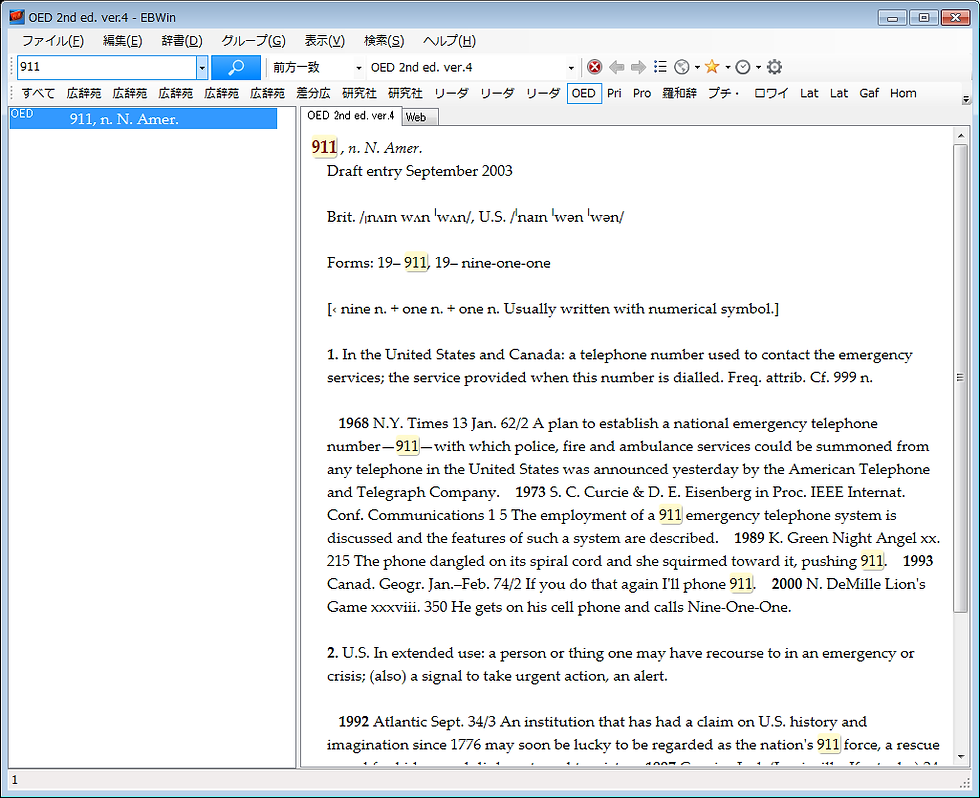Open settings with the gear icon
This screenshot has height=798, width=980.
(774, 67)
